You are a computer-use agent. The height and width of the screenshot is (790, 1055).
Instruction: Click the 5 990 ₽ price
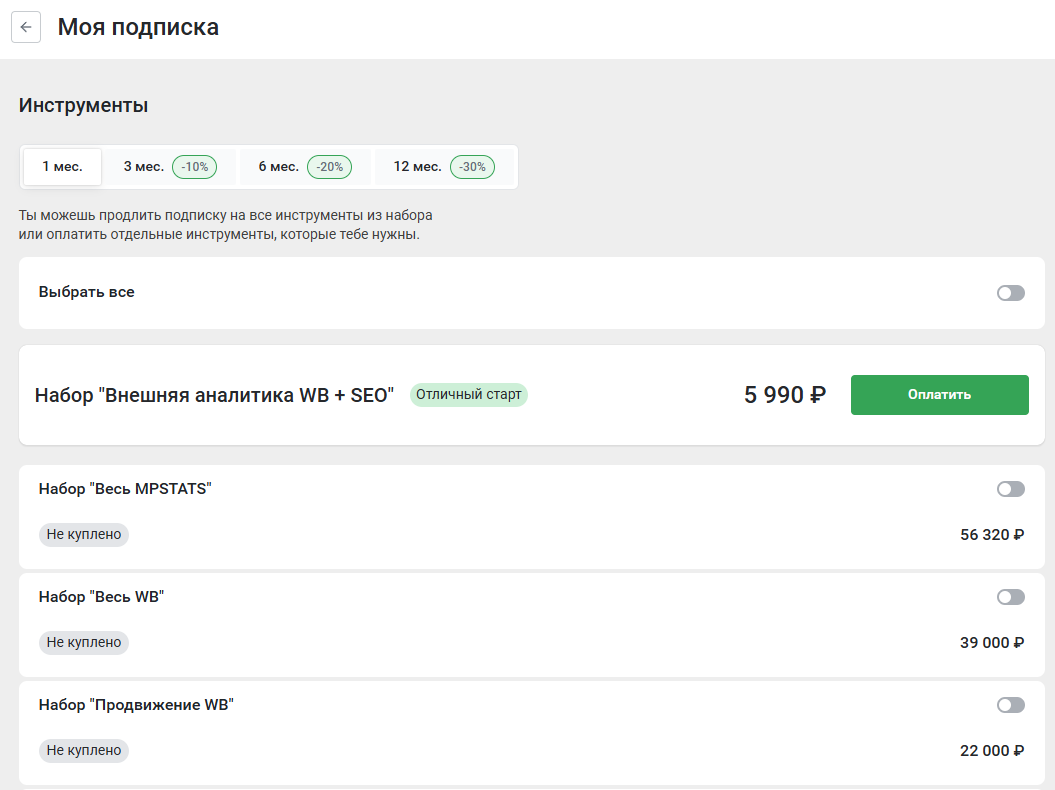(785, 395)
